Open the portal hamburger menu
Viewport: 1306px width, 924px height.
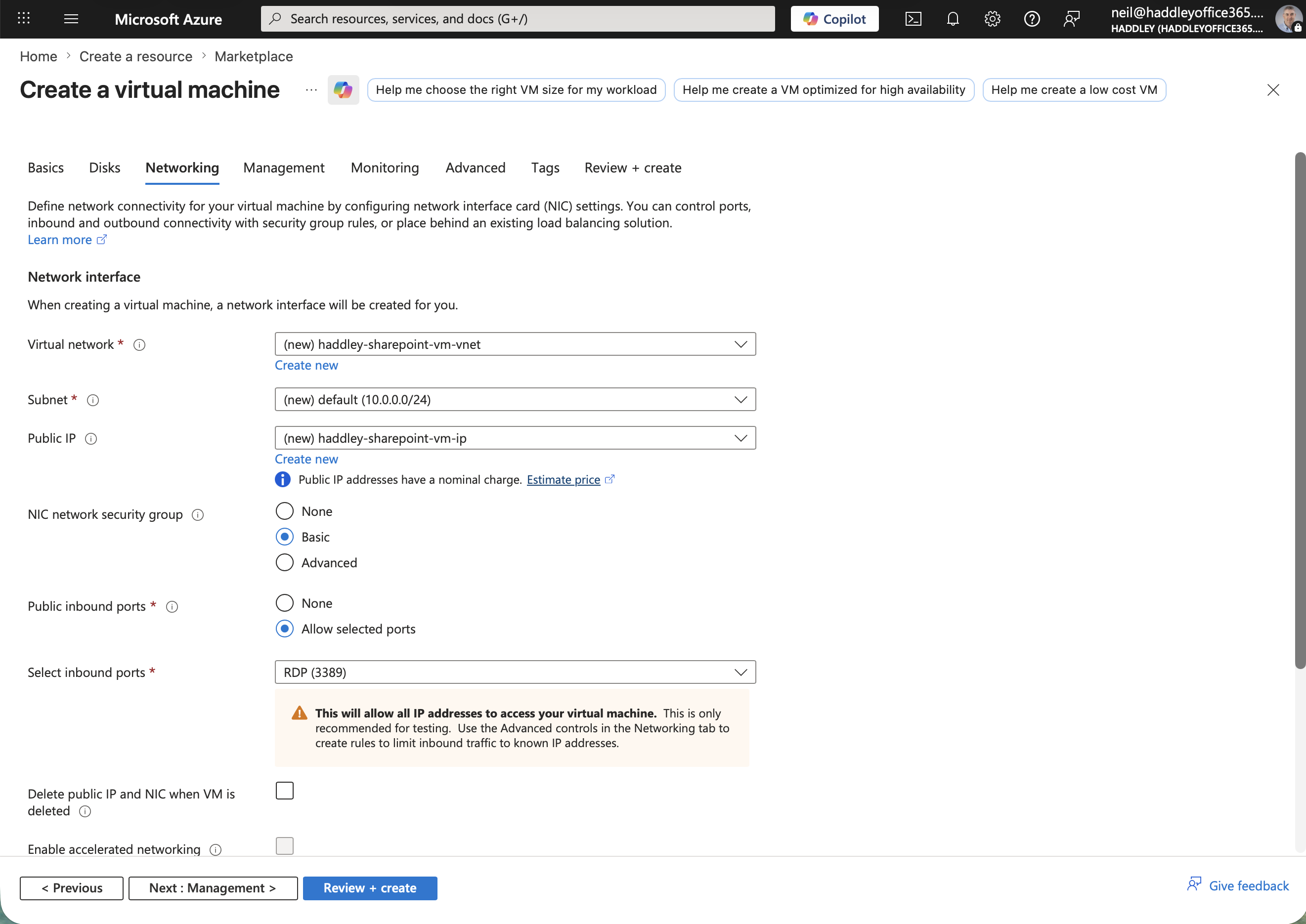click(x=71, y=19)
